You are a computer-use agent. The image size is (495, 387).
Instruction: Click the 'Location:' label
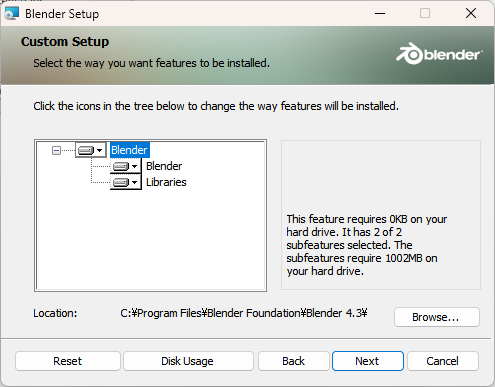pos(55,313)
